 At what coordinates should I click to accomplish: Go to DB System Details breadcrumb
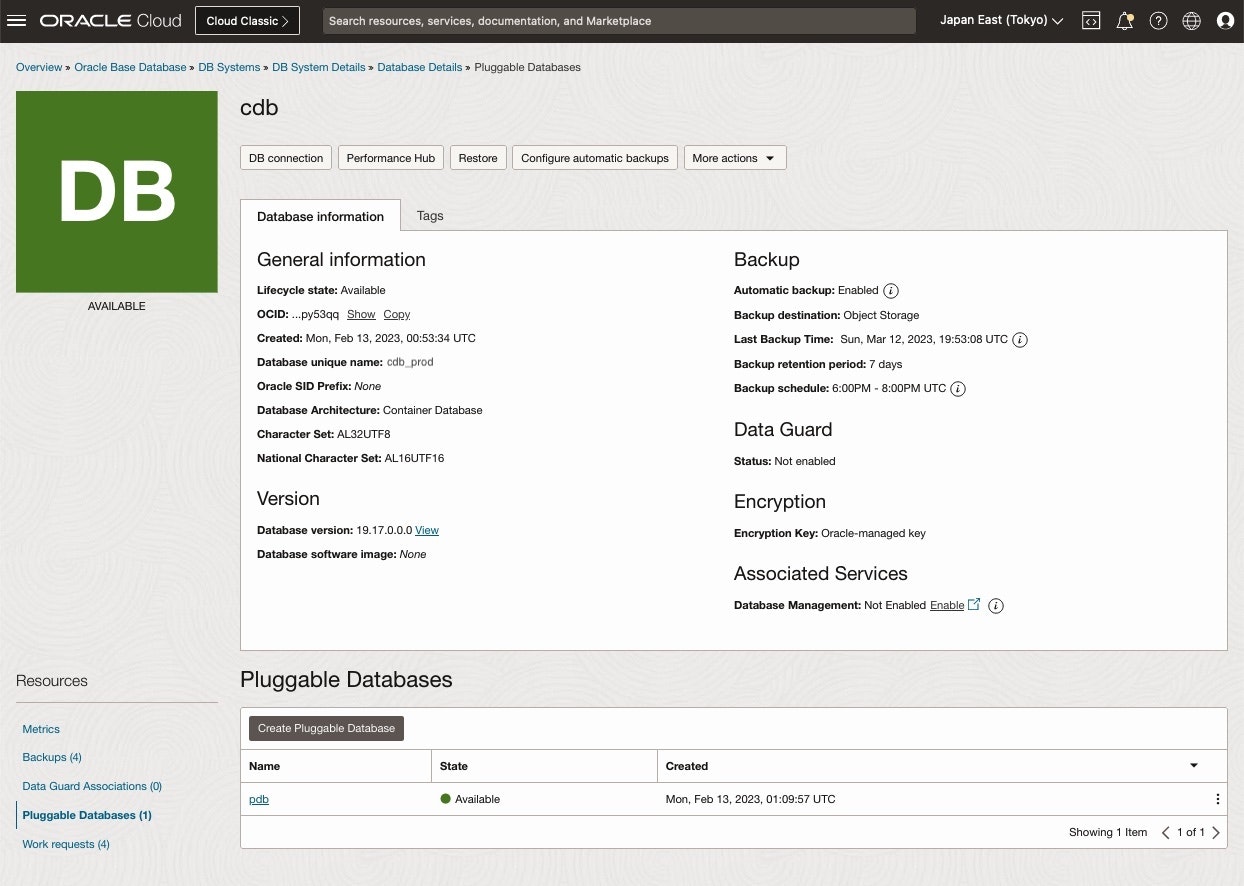(319, 67)
